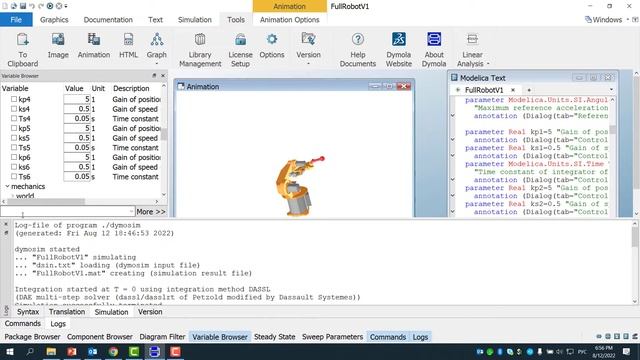Tick the Ts4 variable checkbox
Screen dimensions: 640x360
(x=14, y=118)
